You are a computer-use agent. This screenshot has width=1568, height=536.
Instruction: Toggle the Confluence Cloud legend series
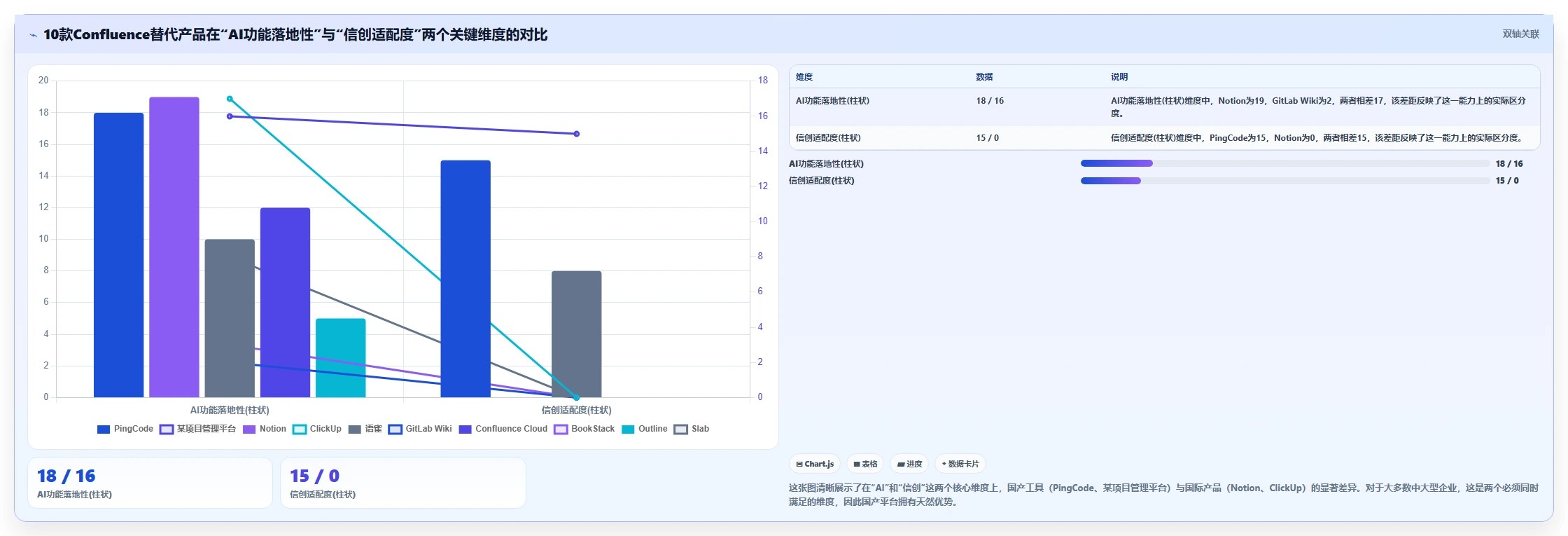pos(503,429)
